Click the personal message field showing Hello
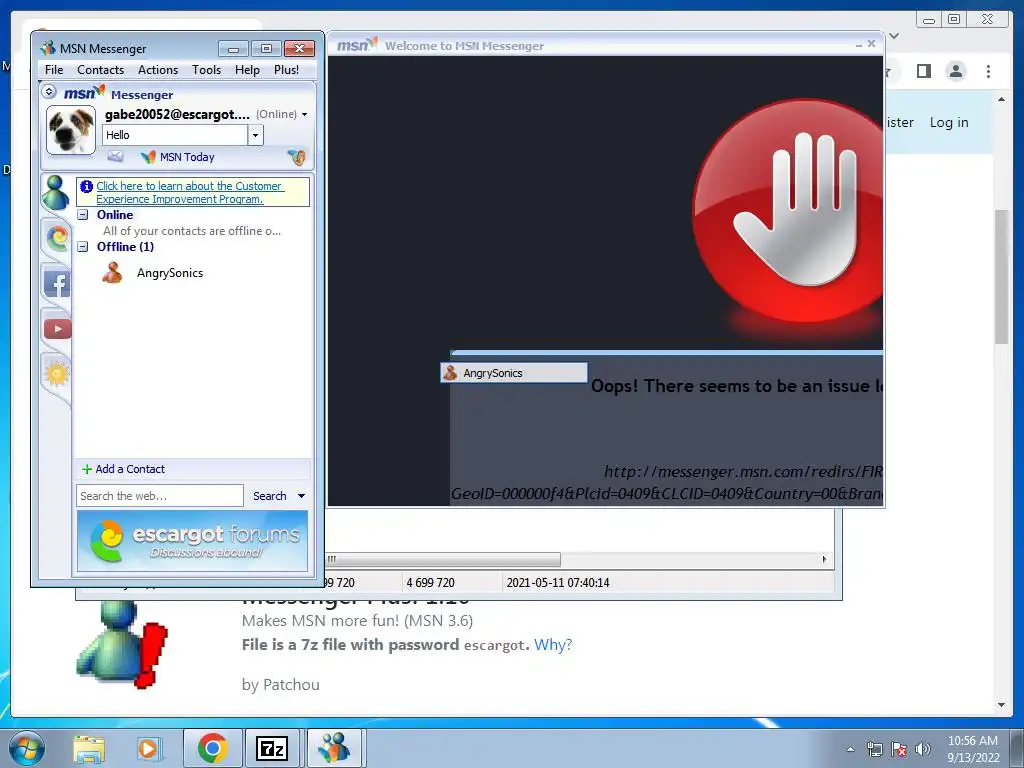Screen dimensions: 1024x768 (175, 135)
